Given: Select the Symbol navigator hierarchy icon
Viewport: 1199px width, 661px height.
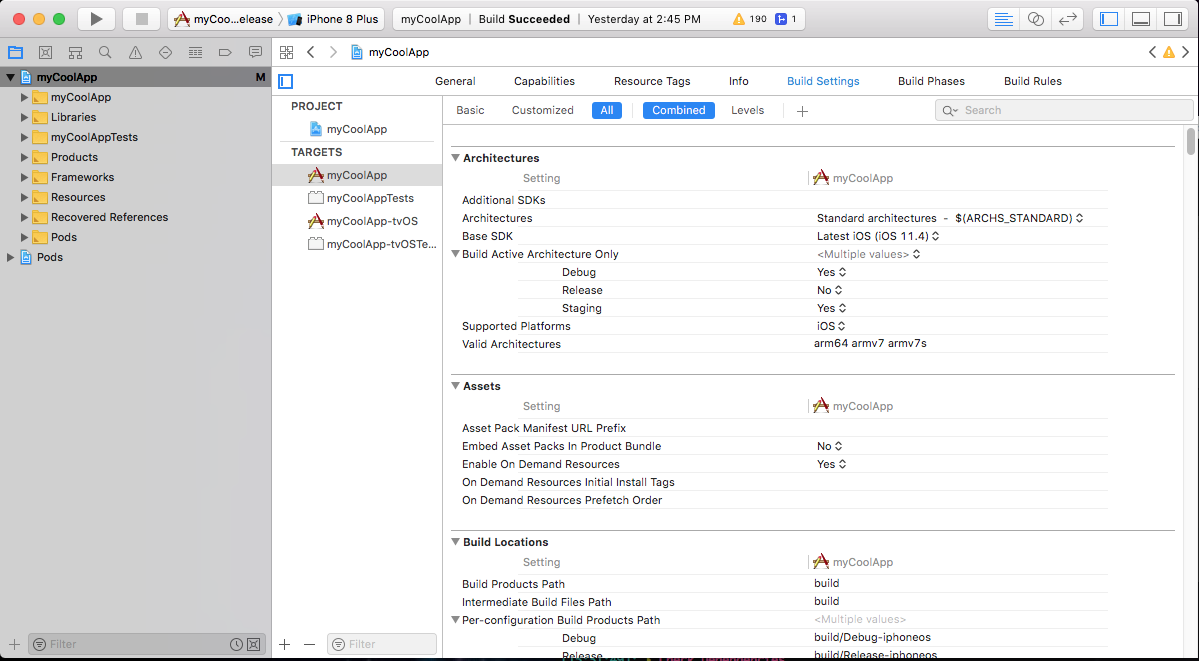Looking at the screenshot, I should (75, 52).
